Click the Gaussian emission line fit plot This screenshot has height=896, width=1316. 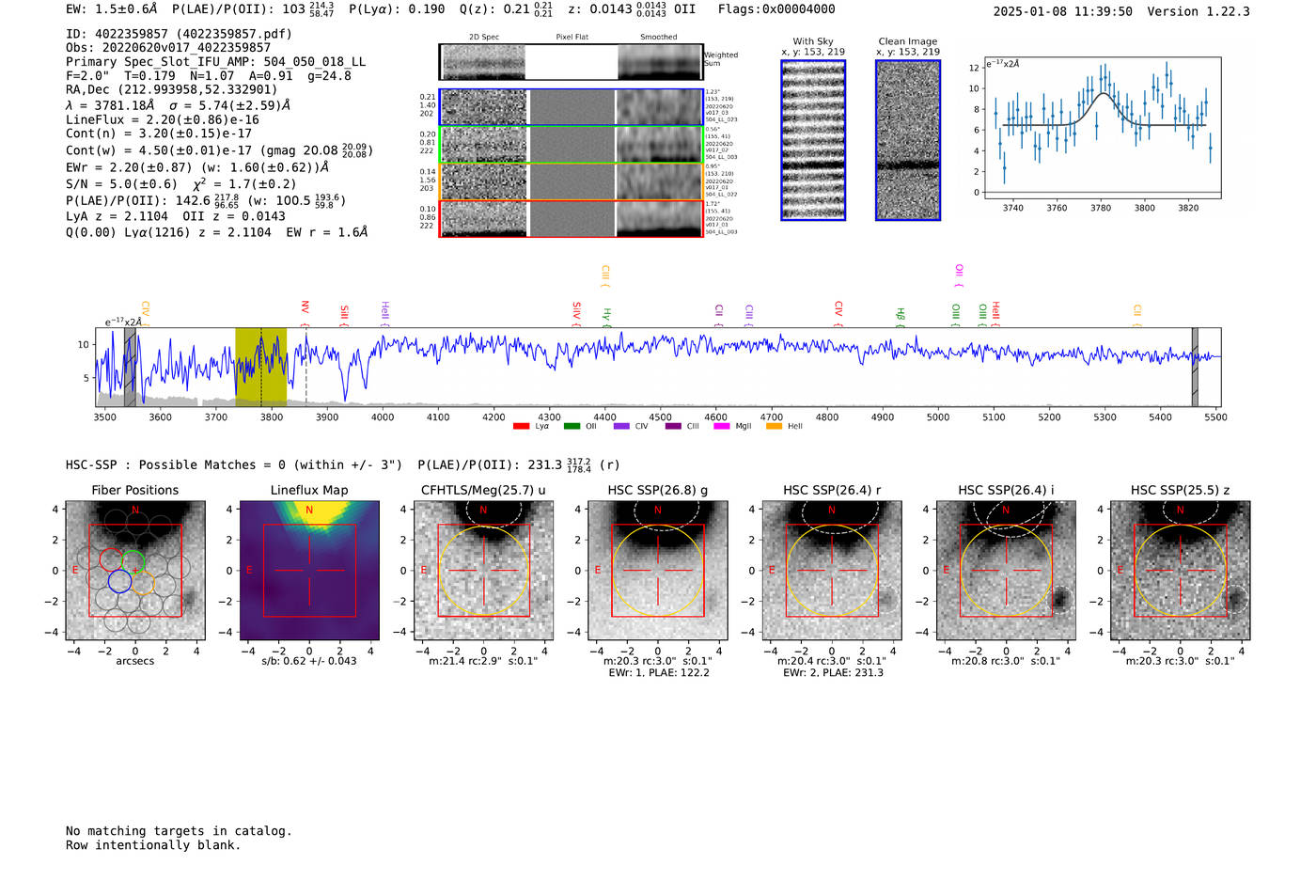pos(1102,128)
